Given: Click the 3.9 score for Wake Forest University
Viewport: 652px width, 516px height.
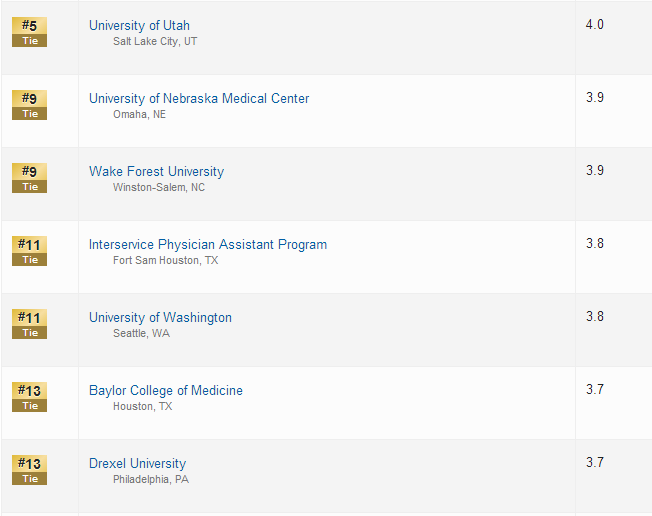Looking at the screenshot, I should click(x=595, y=170).
